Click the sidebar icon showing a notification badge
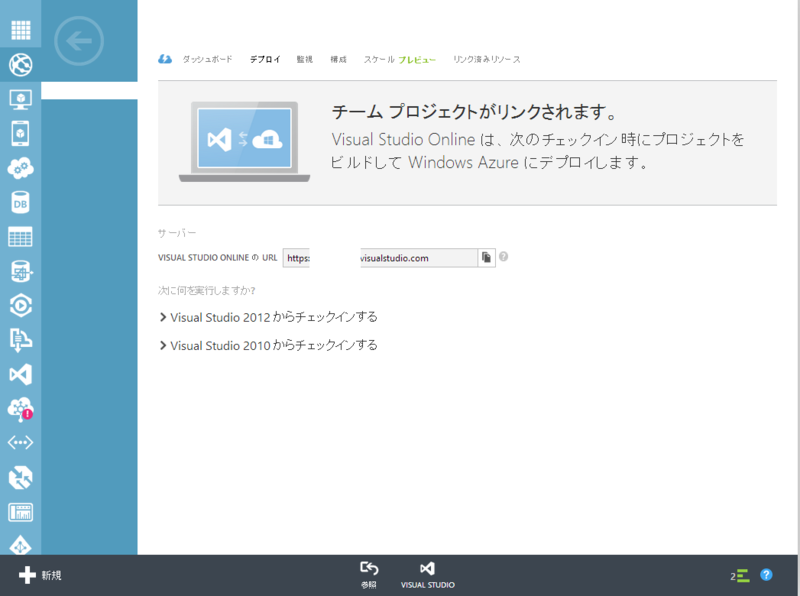The height and width of the screenshot is (596, 800). pyautogui.click(x=20, y=410)
